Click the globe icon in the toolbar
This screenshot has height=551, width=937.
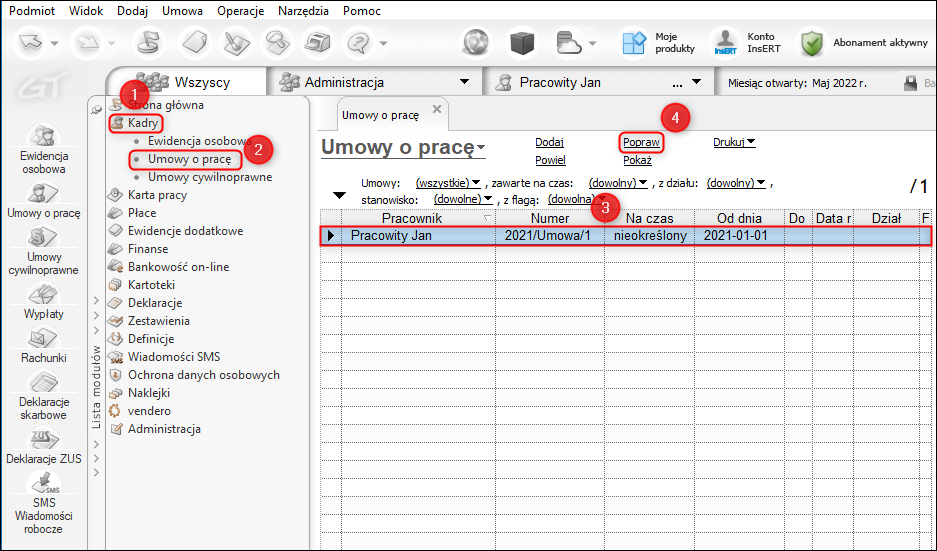click(x=476, y=43)
